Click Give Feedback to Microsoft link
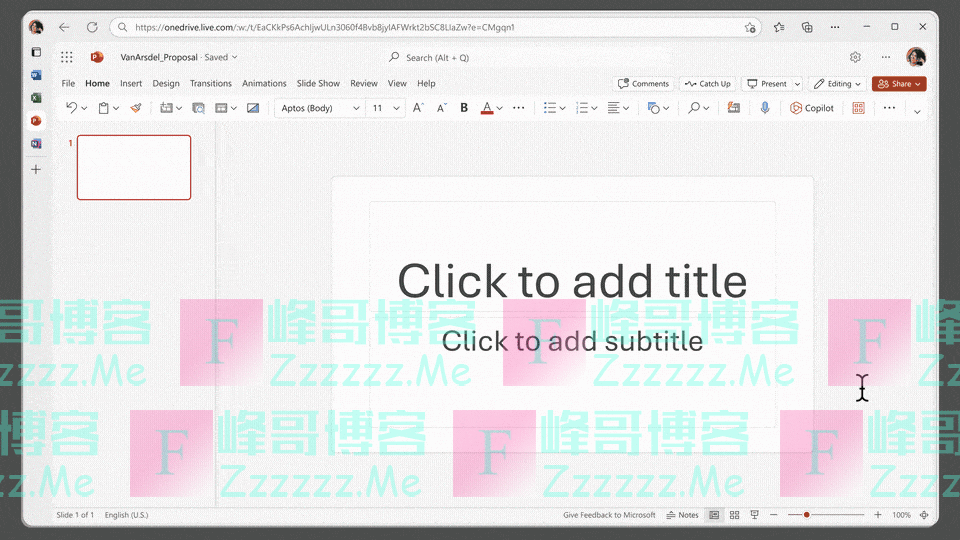 pos(609,515)
